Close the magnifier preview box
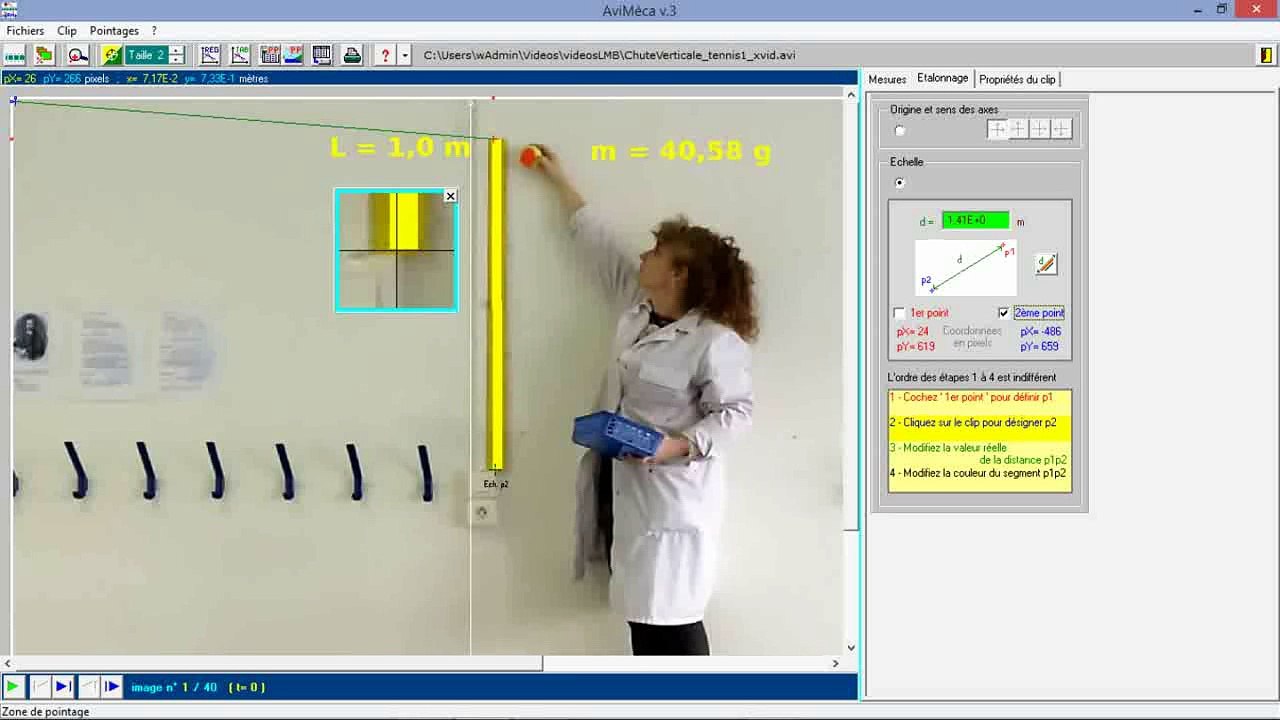 [450, 196]
